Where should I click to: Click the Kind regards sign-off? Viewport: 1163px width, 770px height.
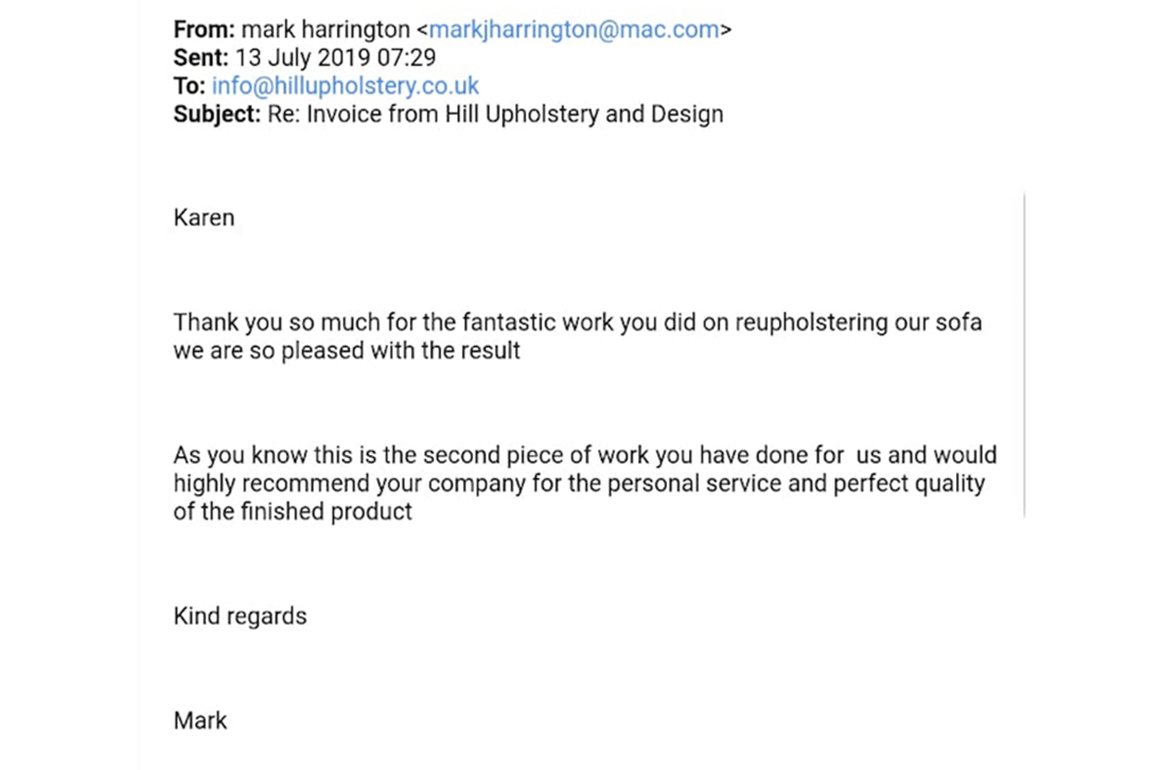click(x=240, y=616)
